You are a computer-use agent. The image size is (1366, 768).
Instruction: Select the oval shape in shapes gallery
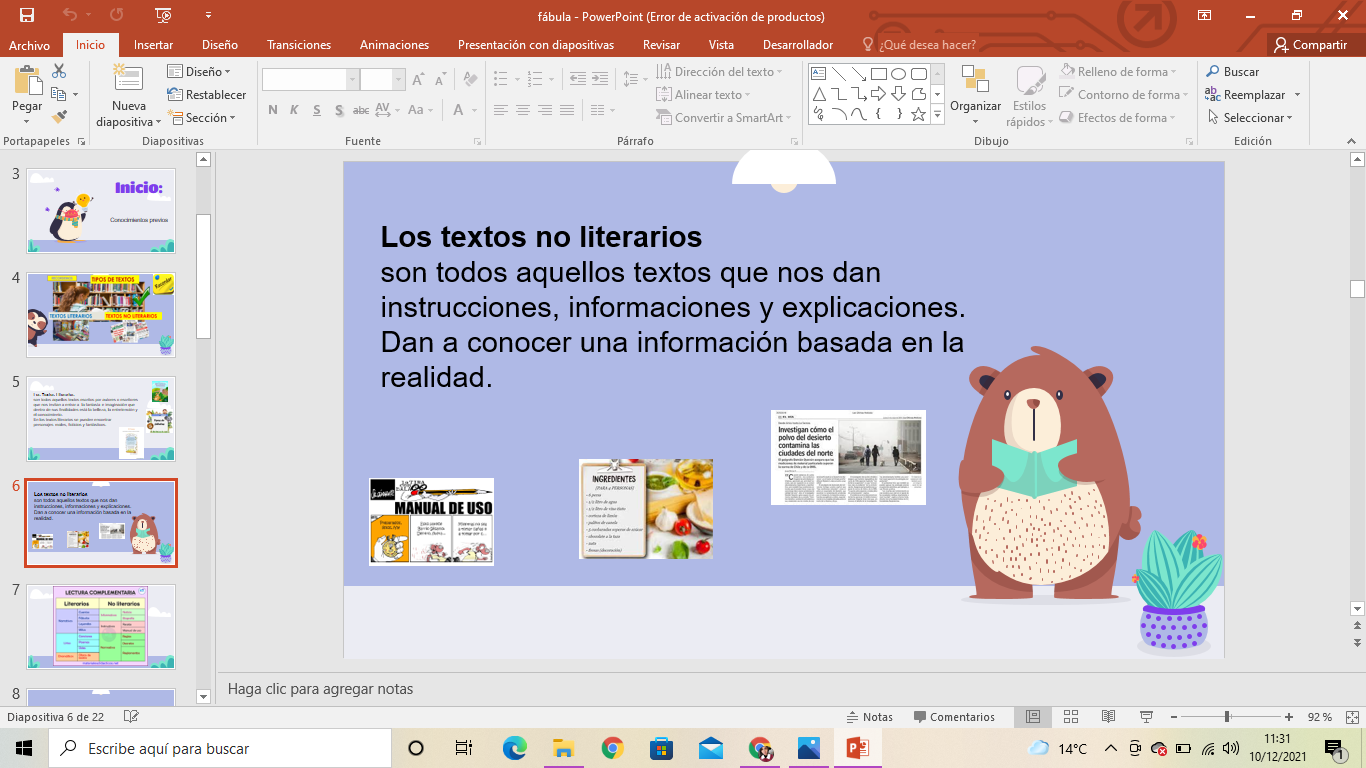pyautogui.click(x=898, y=73)
